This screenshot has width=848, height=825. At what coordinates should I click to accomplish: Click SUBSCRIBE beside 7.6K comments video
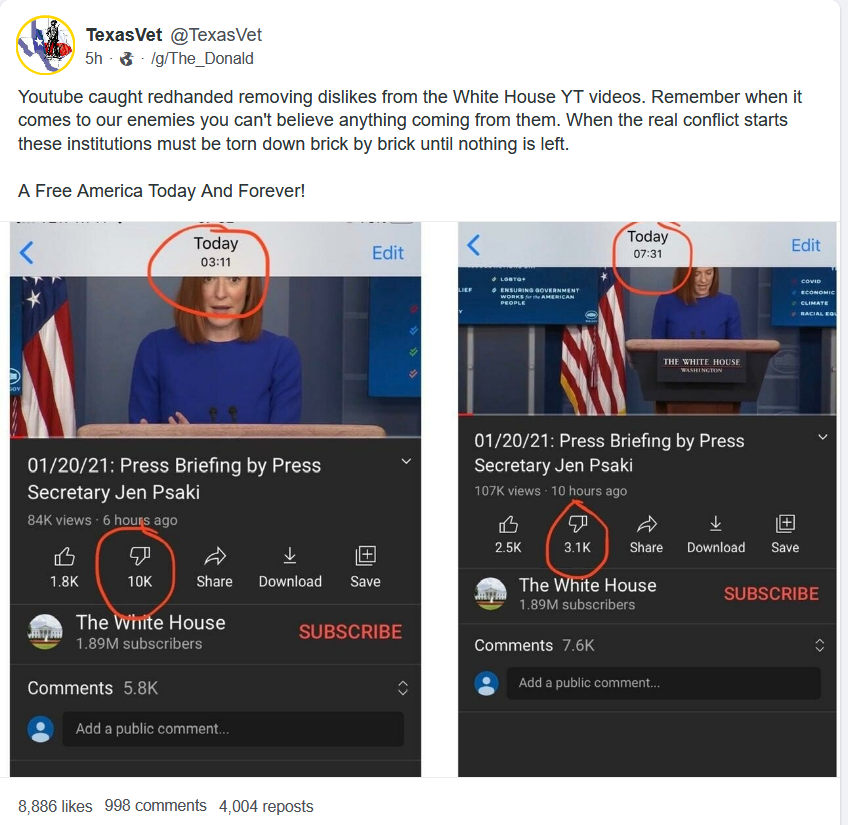coord(771,594)
